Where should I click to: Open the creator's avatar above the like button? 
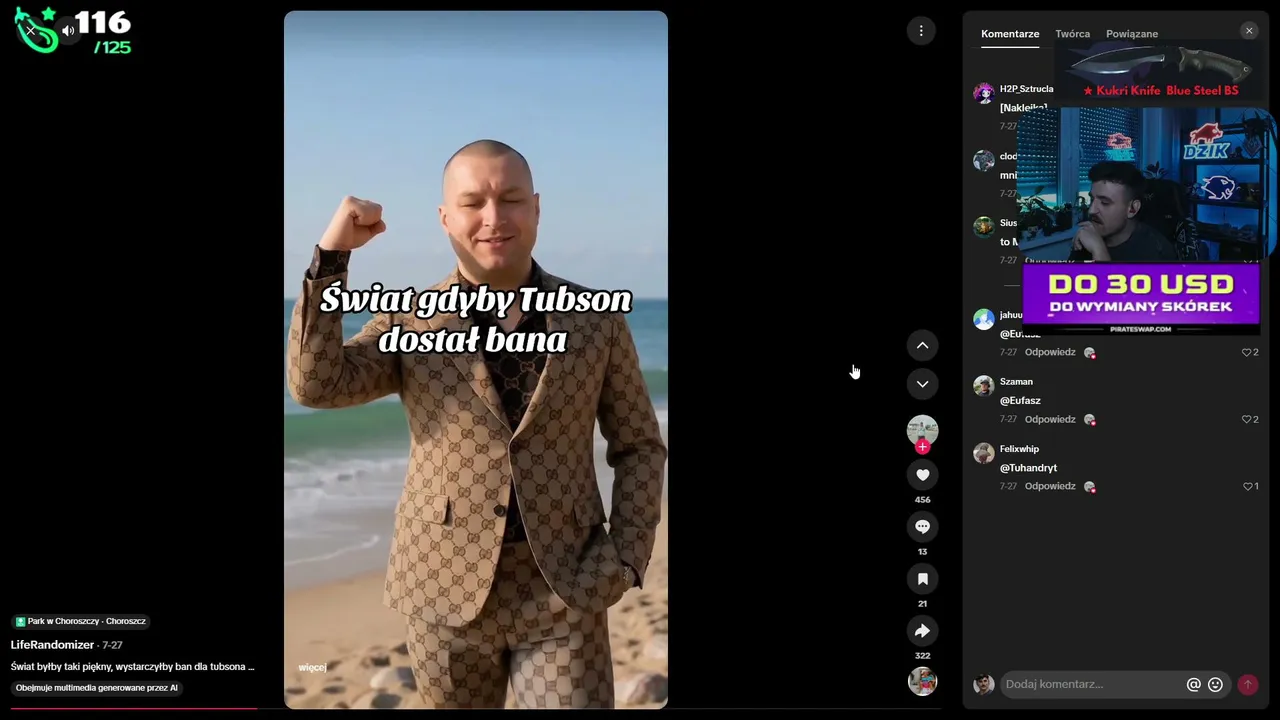click(922, 430)
